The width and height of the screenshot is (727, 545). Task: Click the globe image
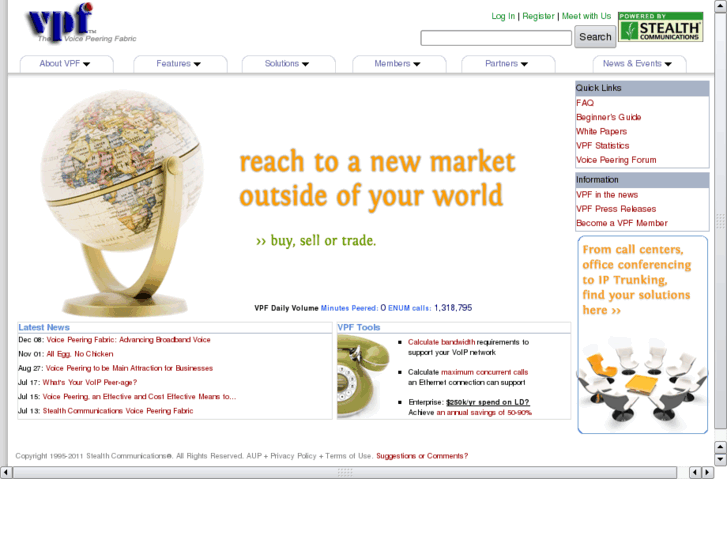click(x=122, y=203)
